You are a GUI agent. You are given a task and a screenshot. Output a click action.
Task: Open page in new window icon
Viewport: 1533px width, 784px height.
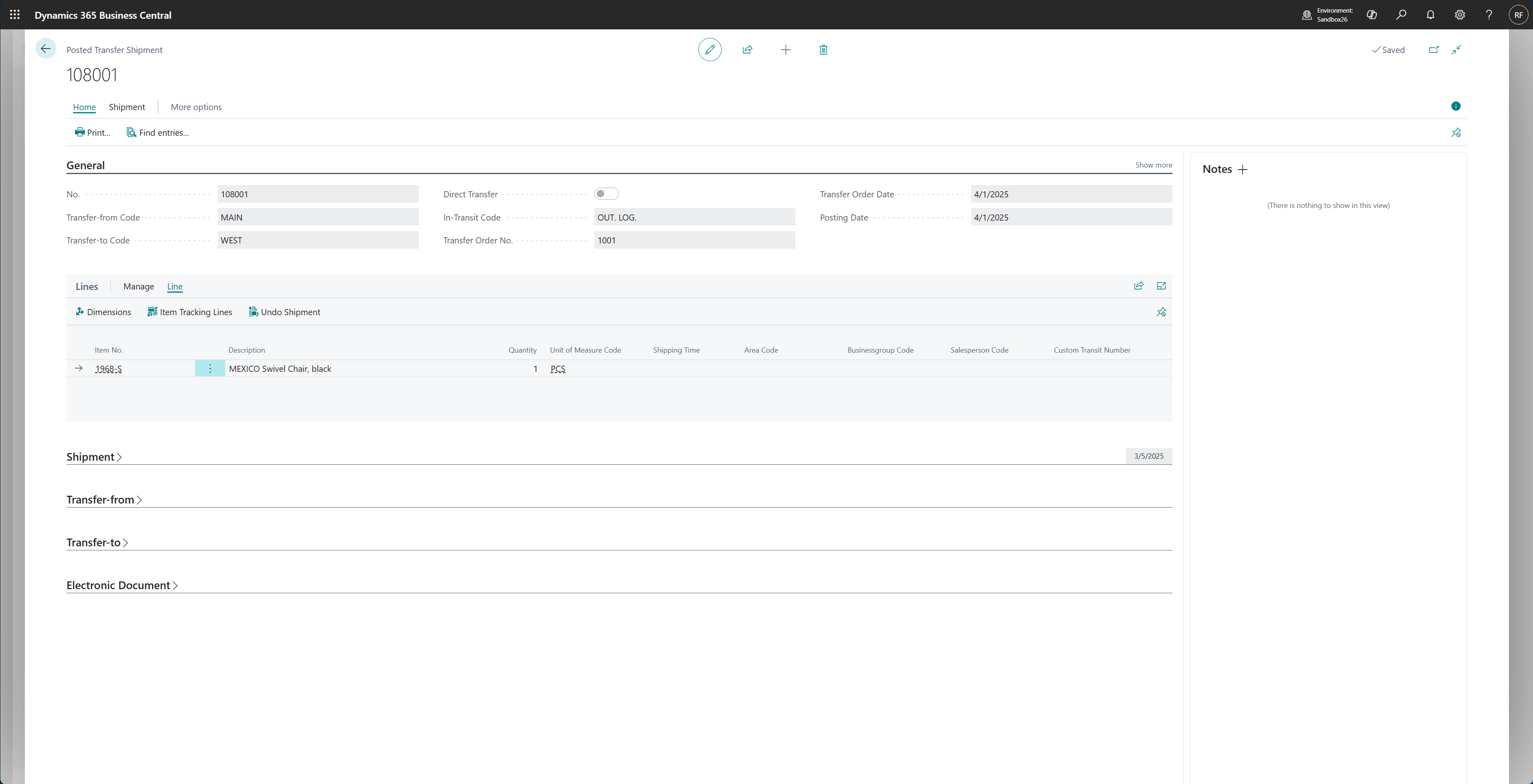tap(1433, 49)
